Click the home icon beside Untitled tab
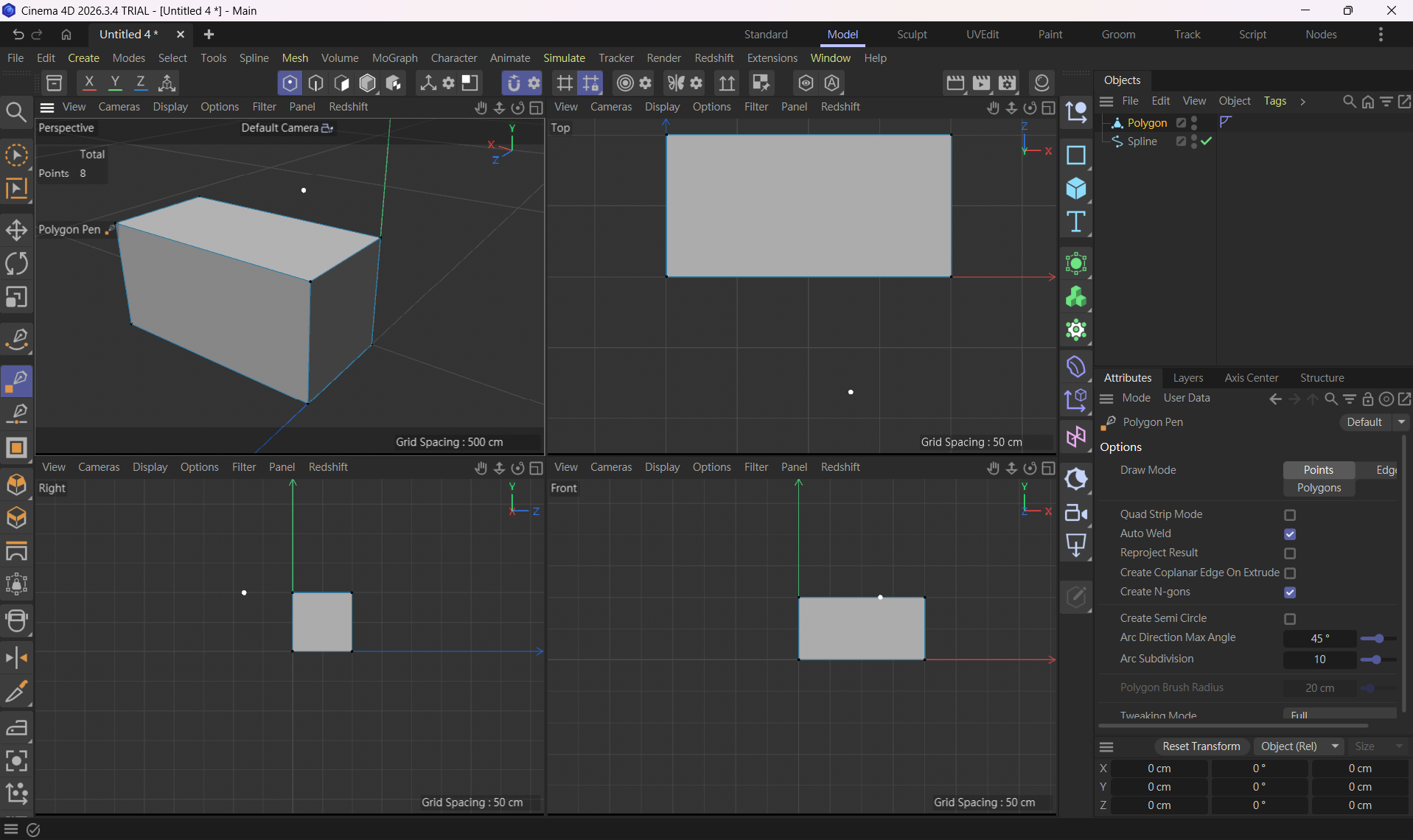 pyautogui.click(x=66, y=35)
